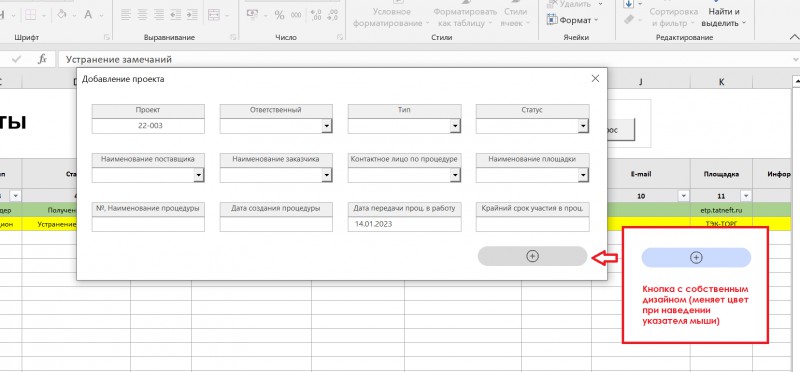Center the cell text horizontally
Screen dimensions: 800x372
click(x=142, y=15)
